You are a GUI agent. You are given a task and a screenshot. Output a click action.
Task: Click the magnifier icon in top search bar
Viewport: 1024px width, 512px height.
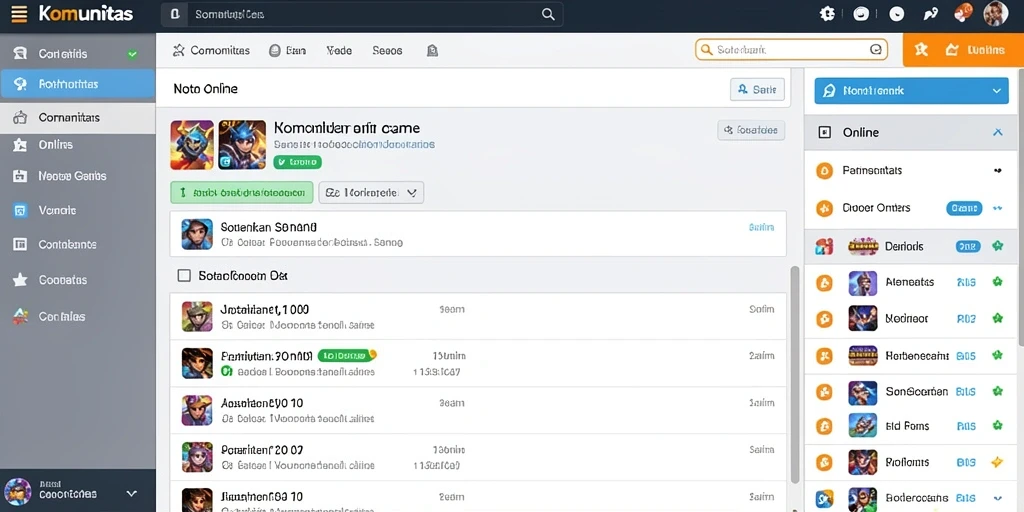pos(548,14)
